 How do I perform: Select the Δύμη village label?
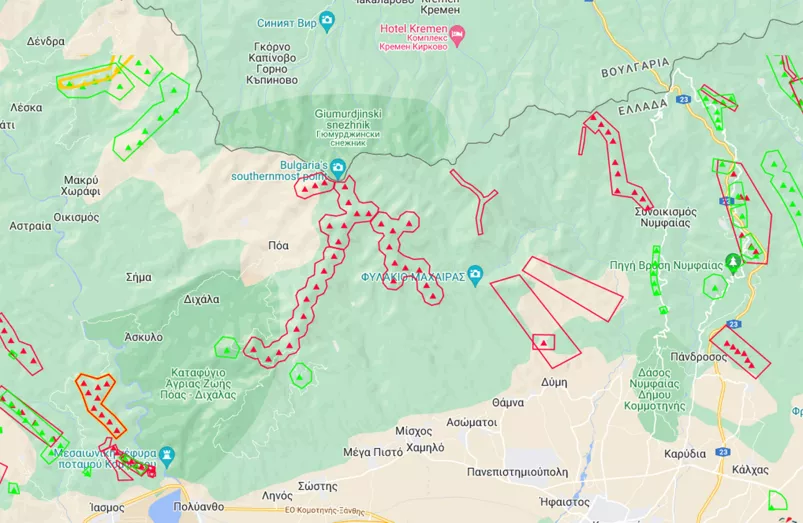pyautogui.click(x=554, y=382)
